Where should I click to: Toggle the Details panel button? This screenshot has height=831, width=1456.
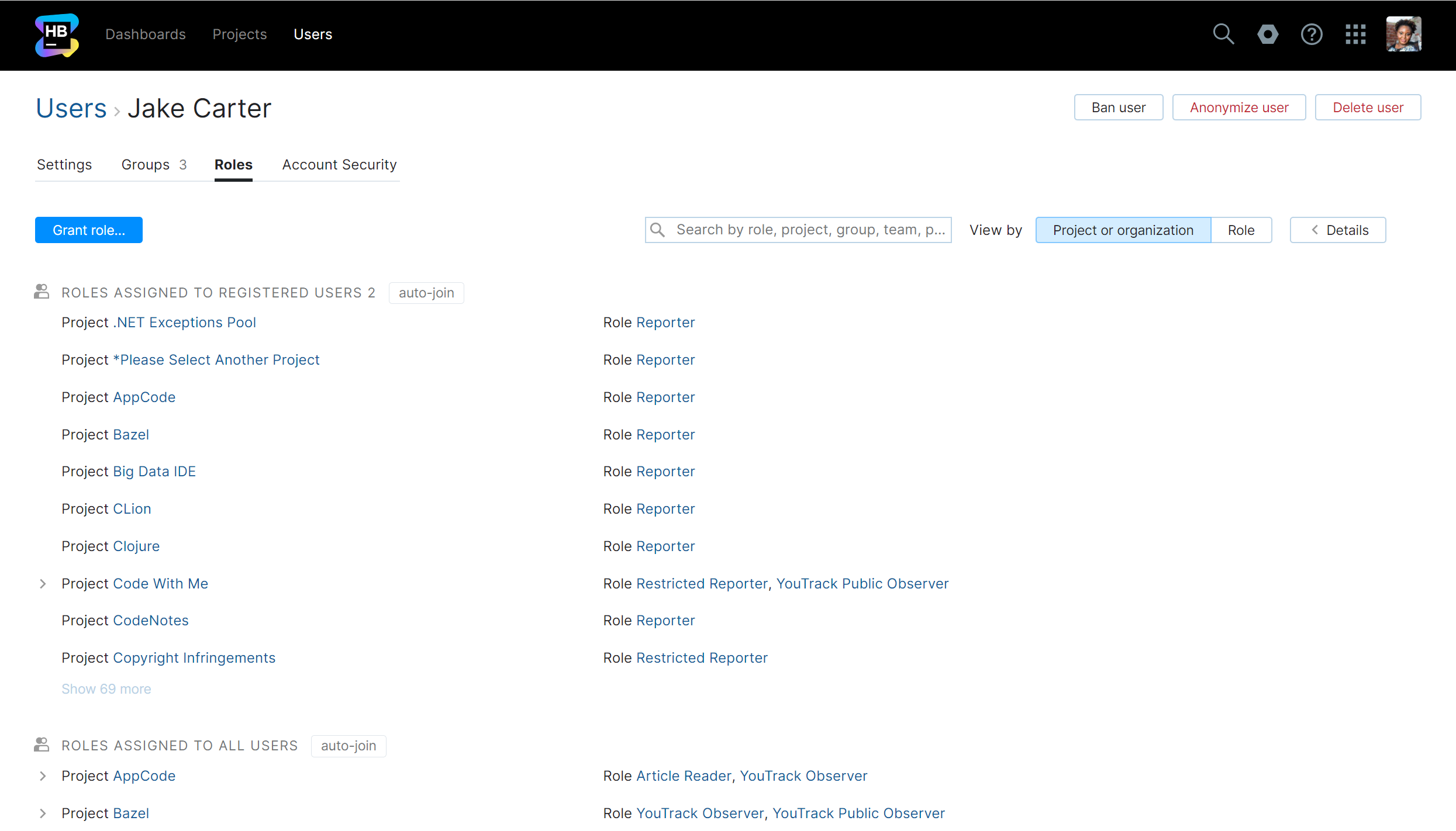click(1338, 230)
